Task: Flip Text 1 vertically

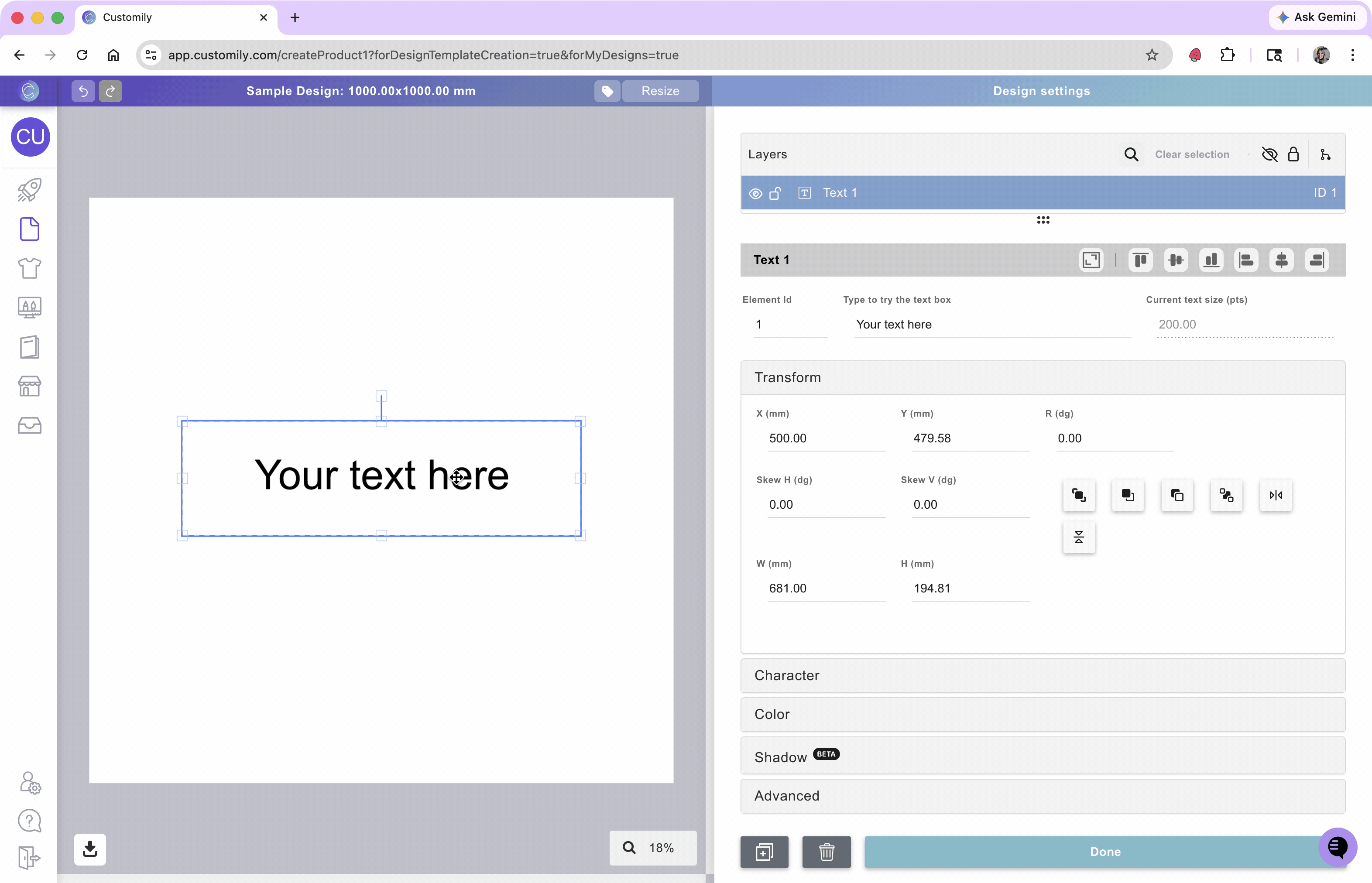Action: (1079, 537)
